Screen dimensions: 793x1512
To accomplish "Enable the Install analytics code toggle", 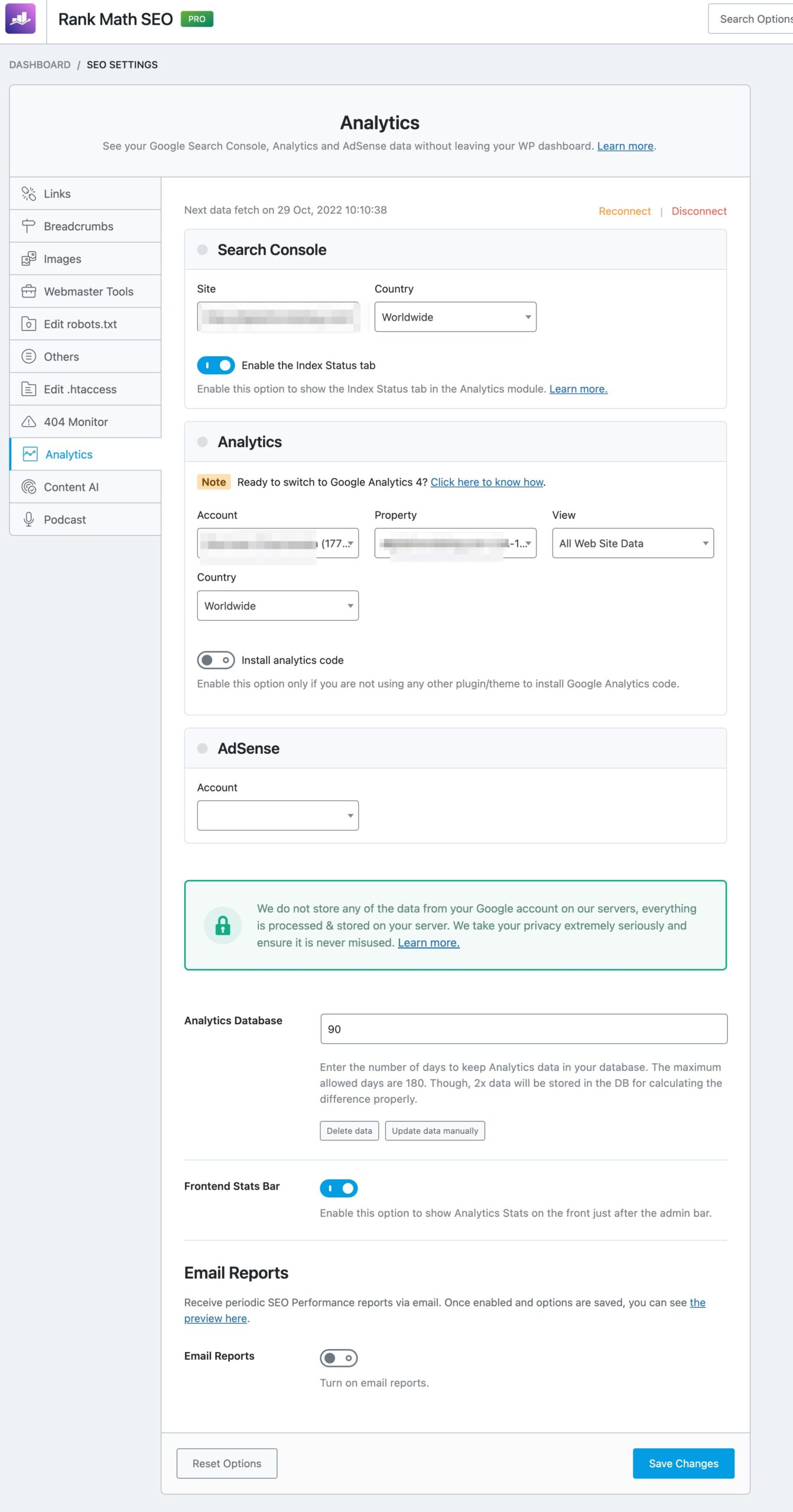I will (x=216, y=660).
